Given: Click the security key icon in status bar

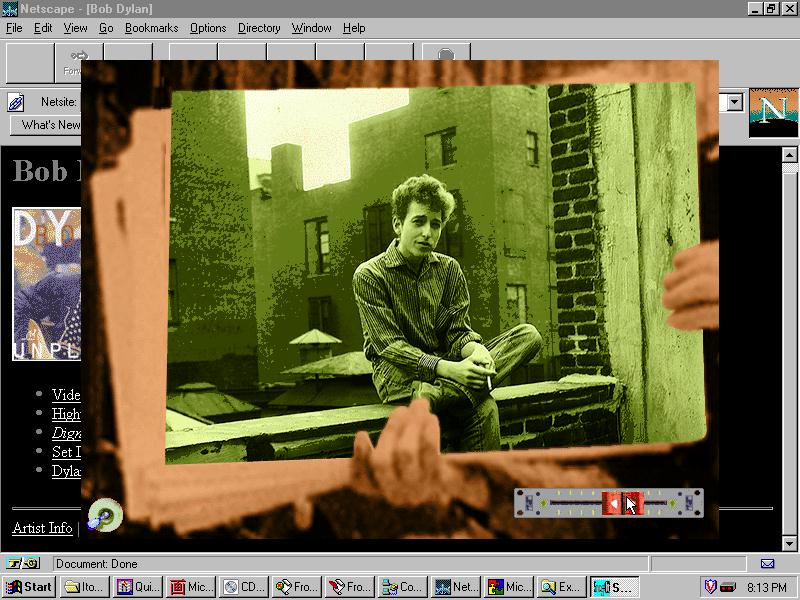Looking at the screenshot, I should 23,563.
